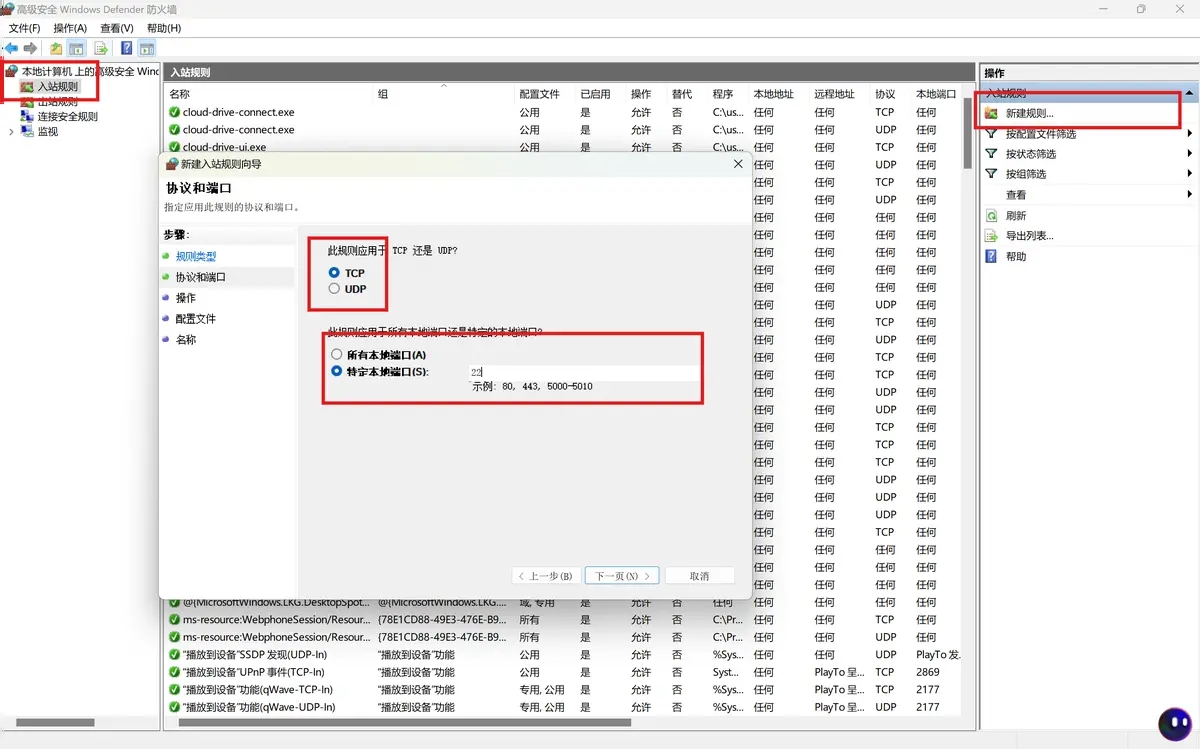Click the green check of UPnP 事件(TCP-In) rule
Screen dimensions: 1200x749
click(174, 672)
